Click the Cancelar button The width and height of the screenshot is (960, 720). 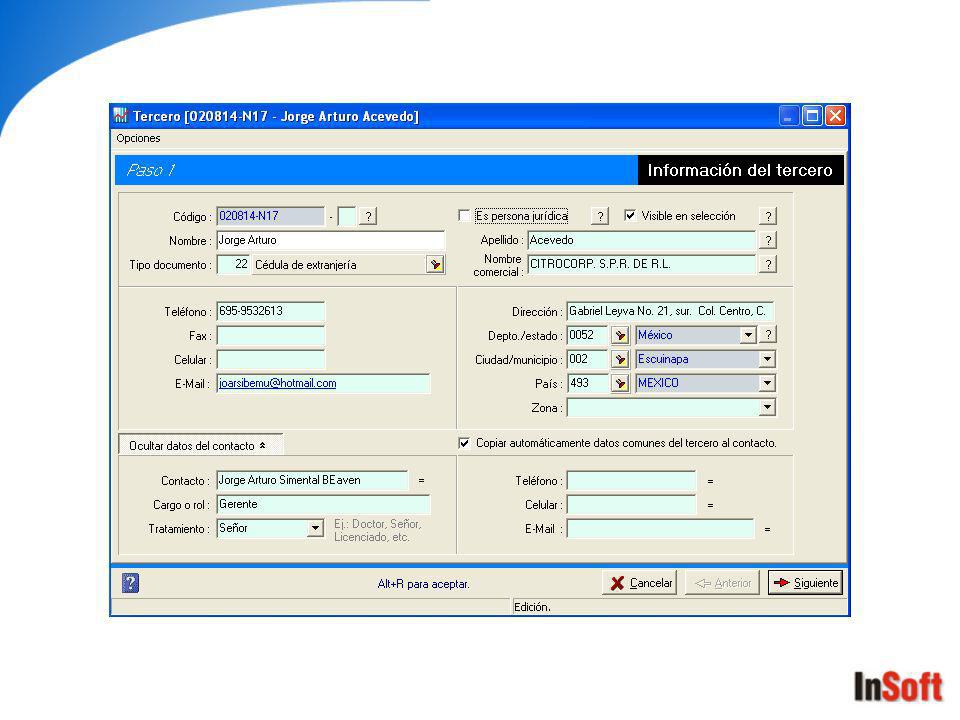pyautogui.click(x=640, y=583)
